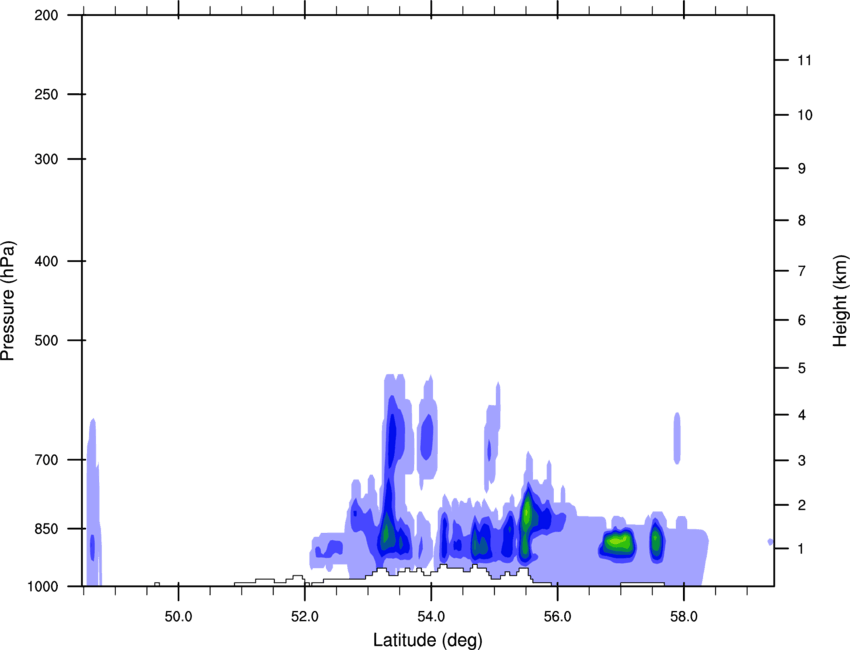Click the 1 km height label
Image resolution: width=850 pixels, height=650 pixels.
(x=802, y=549)
